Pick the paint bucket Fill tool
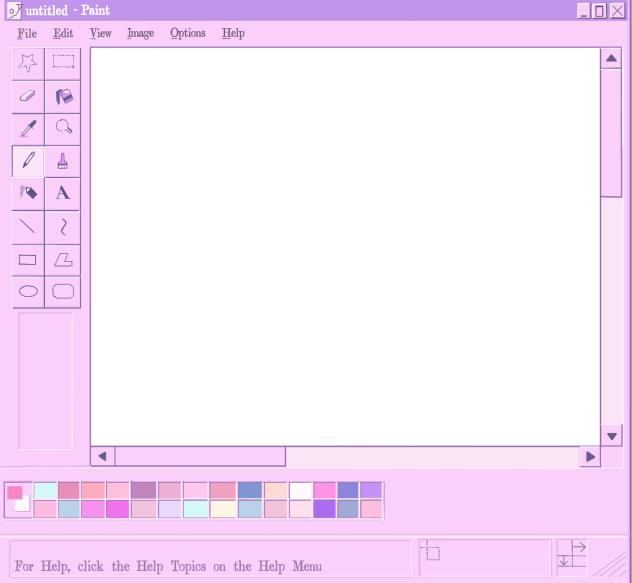This screenshot has height=583, width=632. (x=63, y=97)
